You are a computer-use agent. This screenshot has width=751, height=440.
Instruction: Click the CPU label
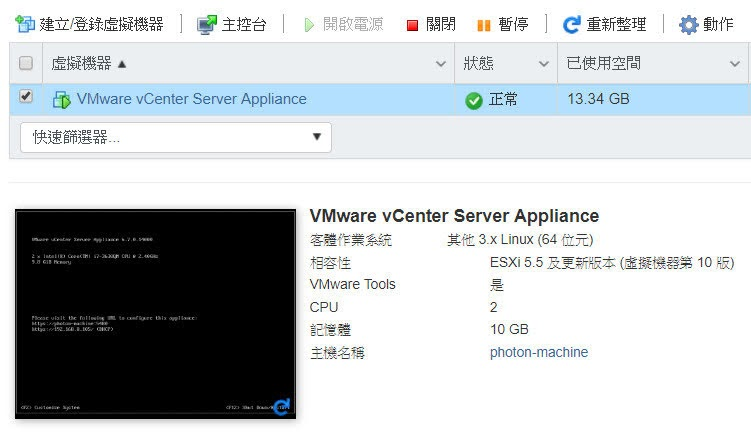324,307
